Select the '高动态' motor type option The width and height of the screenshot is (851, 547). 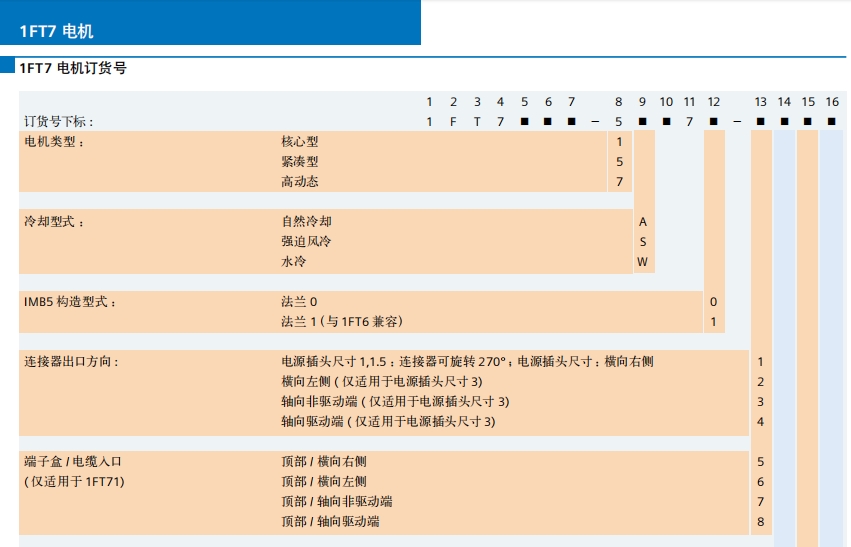click(300, 182)
